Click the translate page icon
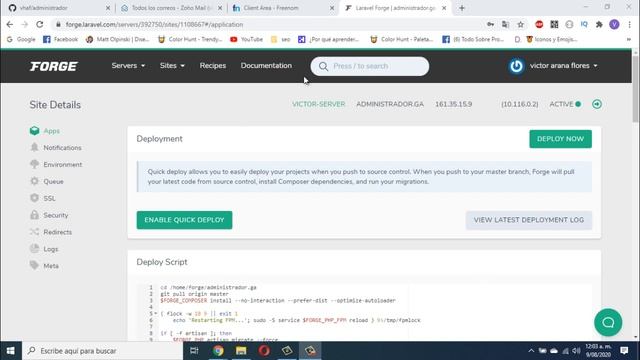 (505, 24)
